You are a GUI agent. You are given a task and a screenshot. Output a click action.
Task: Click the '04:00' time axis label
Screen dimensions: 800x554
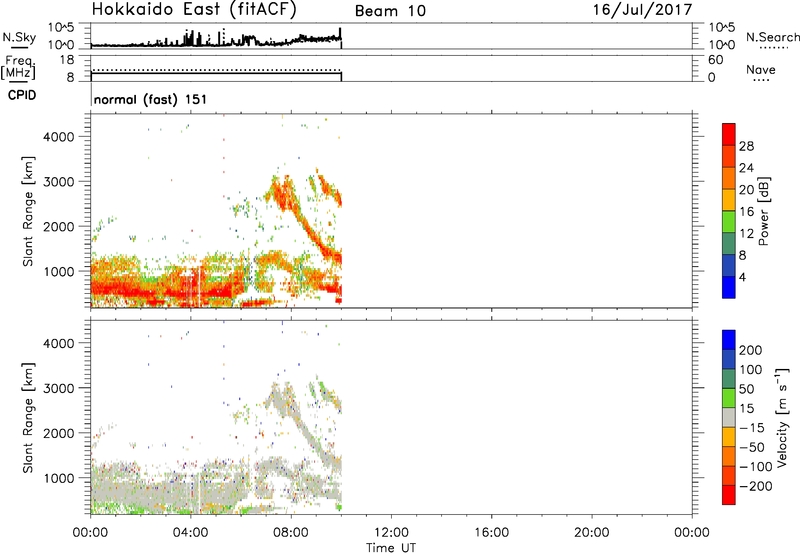coord(190,533)
